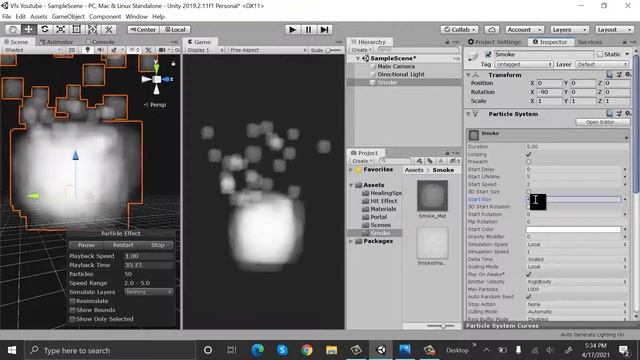Collapse the Assets folder tree
Screen dimensions: 640x360
coord(351,185)
